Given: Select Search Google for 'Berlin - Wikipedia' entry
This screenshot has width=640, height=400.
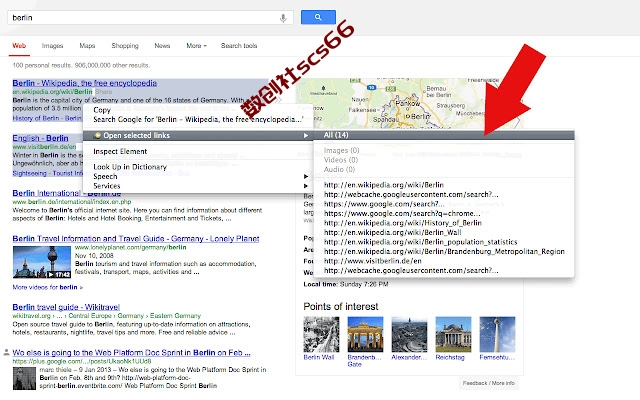Looking at the screenshot, I should tap(198, 119).
